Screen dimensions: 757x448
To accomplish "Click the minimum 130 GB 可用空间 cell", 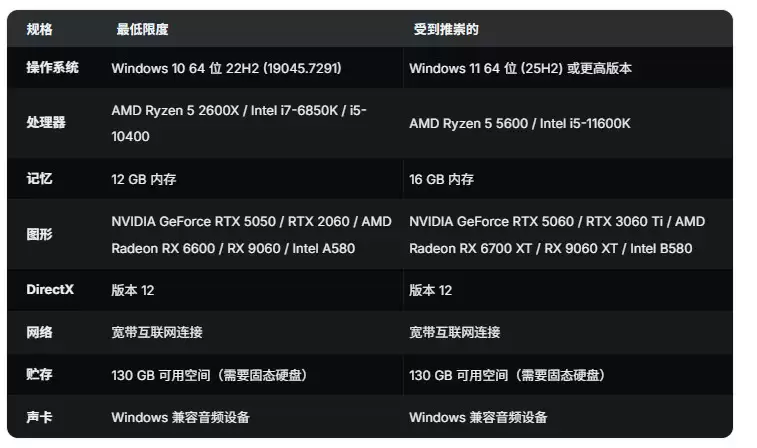I will coord(210,375).
